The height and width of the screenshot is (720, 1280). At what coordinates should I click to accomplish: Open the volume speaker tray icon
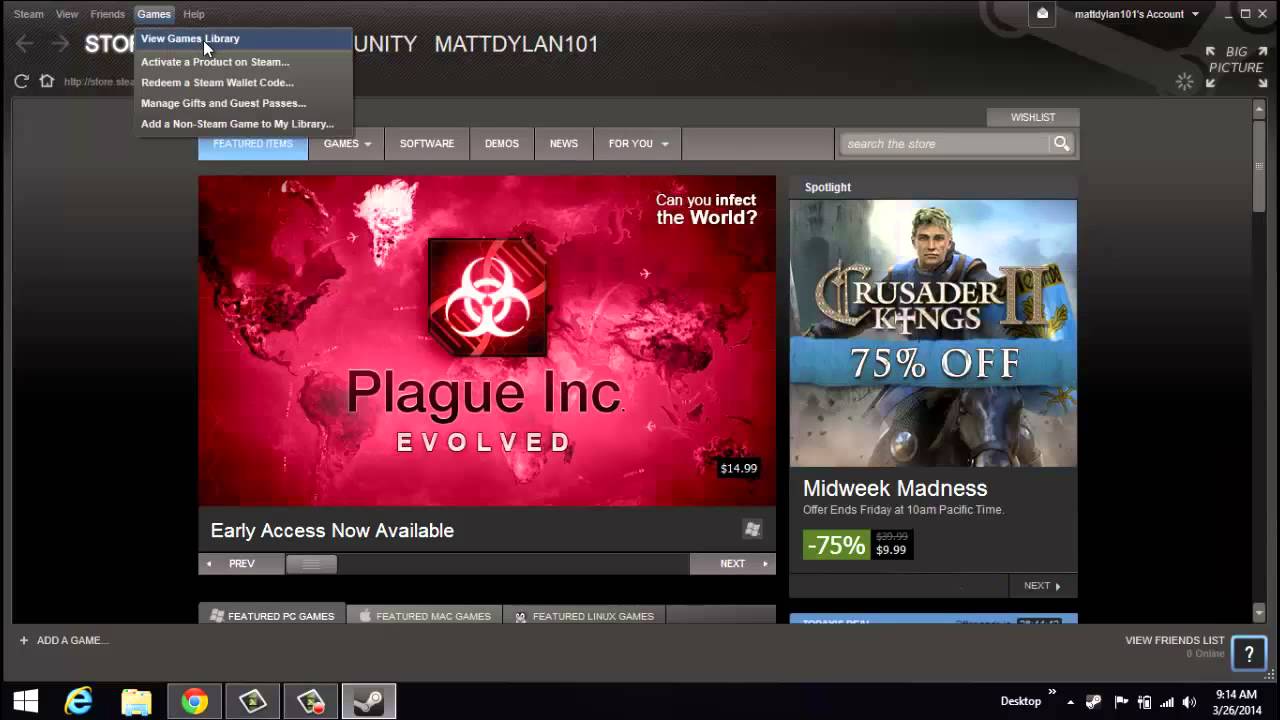tap(1190, 702)
